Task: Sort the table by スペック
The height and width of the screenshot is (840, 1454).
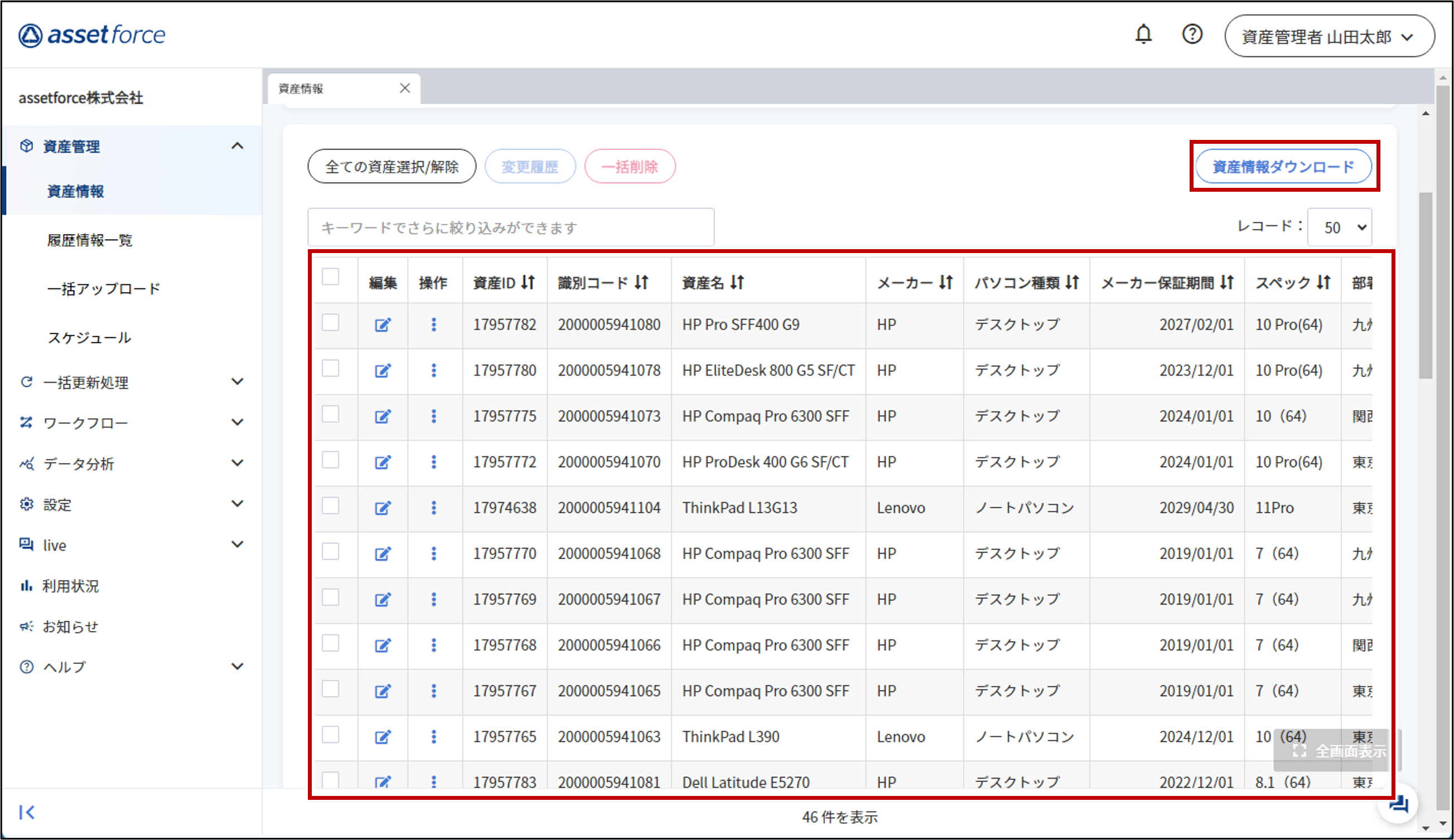Action: click(x=1323, y=283)
